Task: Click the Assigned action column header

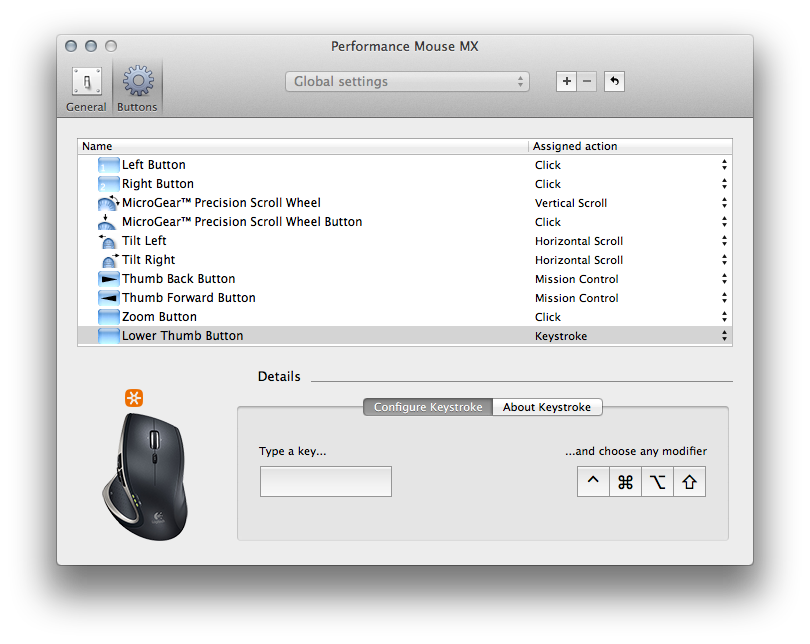Action: tap(630, 146)
